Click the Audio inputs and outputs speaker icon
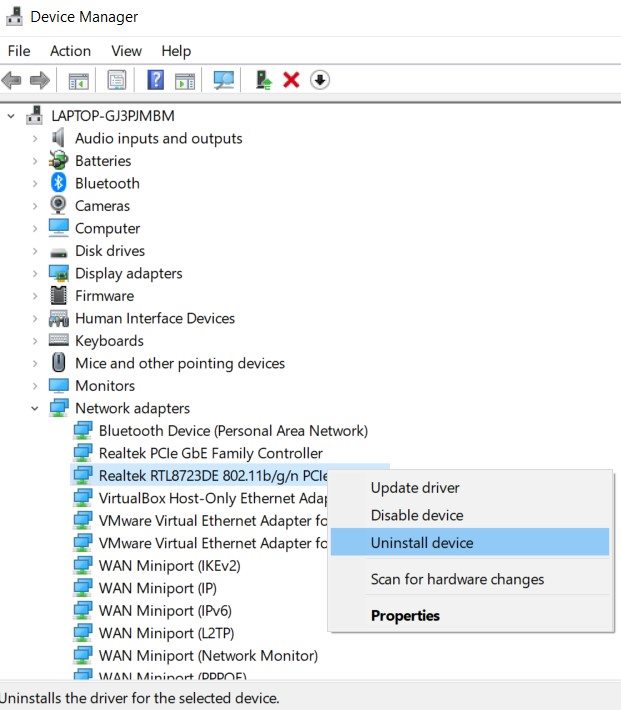Screen dimensions: 621x710 point(58,138)
